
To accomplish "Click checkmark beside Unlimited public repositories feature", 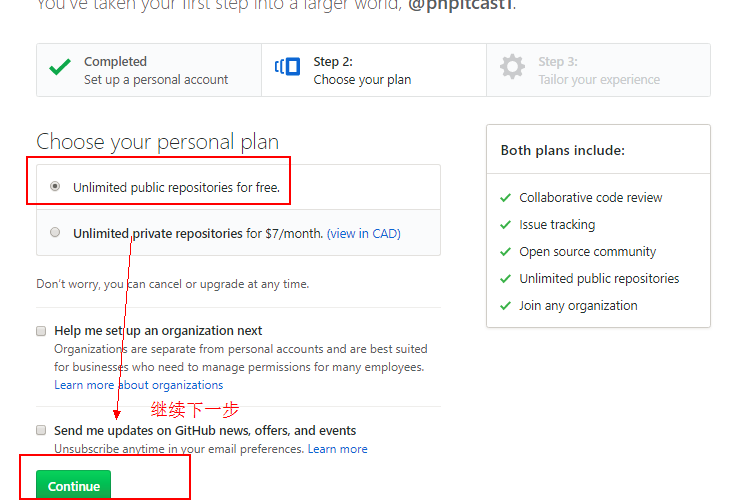I will pos(505,279).
